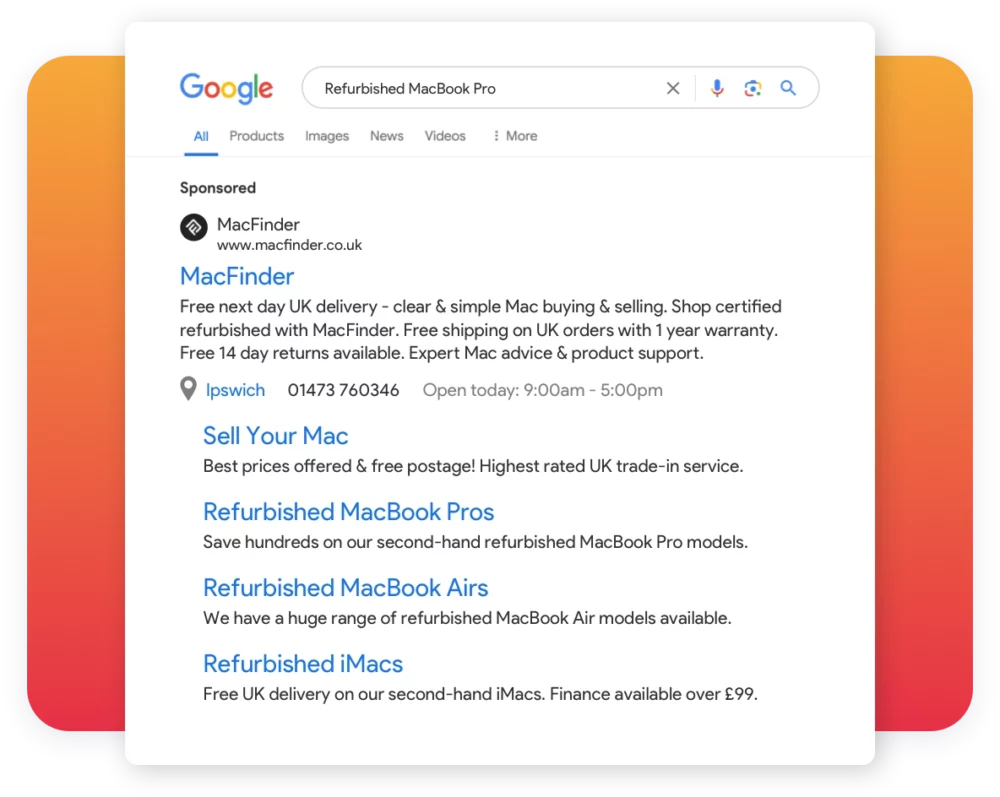Viewport: 1000px width, 797px height.
Task: Open the News results tab
Action: 387,136
